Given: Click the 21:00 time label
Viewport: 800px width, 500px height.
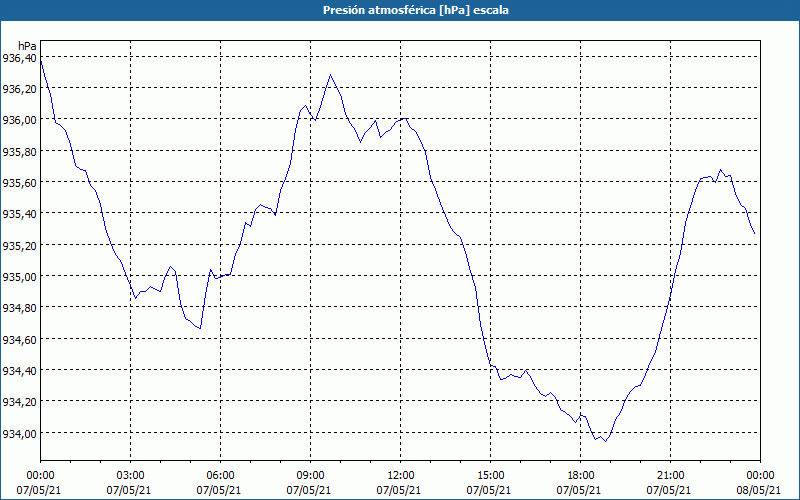Looking at the screenshot, I should 670,476.
